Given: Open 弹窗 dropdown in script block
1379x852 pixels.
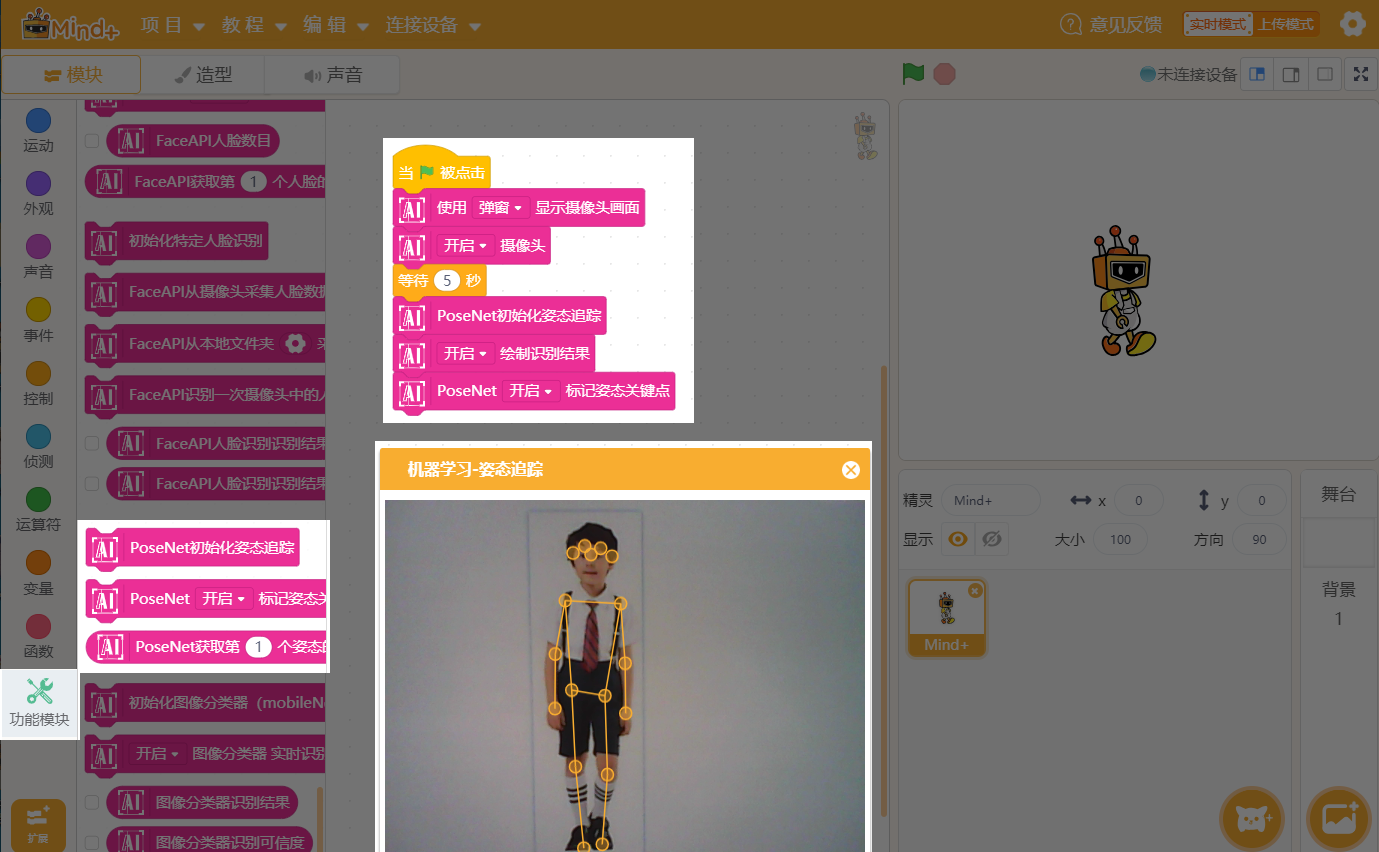Looking at the screenshot, I should (x=501, y=208).
